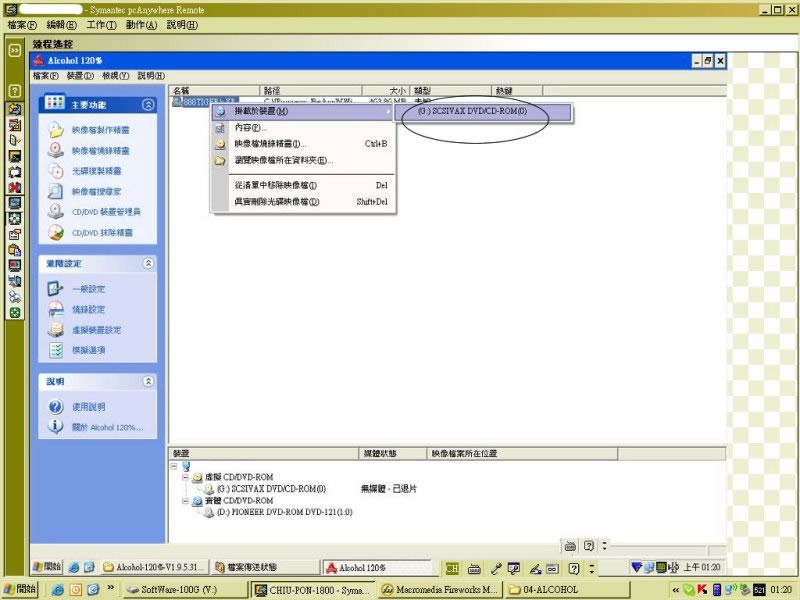800x600 pixels.
Task: Click the CH language indicator on remote taskbar
Action: [452, 568]
